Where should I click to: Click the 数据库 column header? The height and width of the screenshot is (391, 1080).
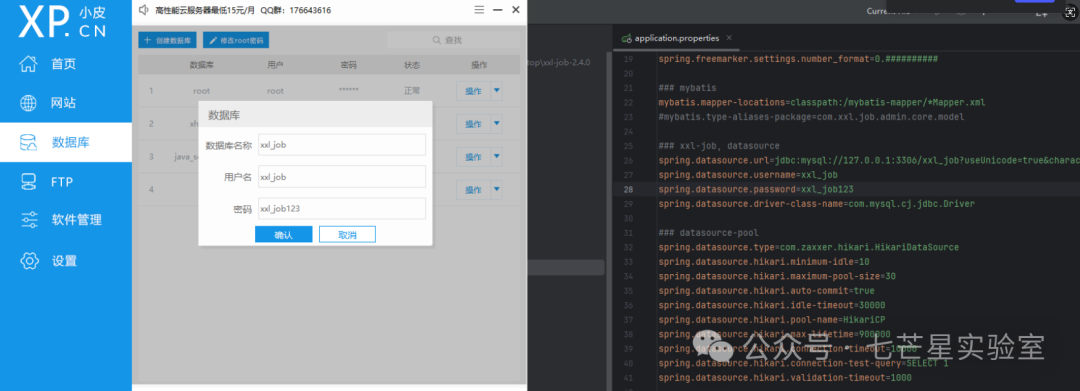tap(202, 65)
